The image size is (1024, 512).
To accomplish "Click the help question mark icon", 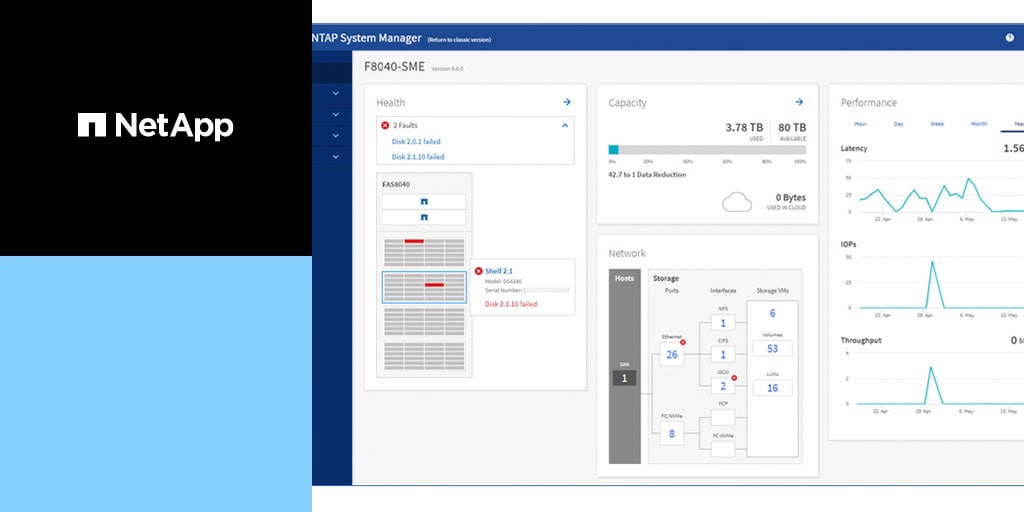I will [1009, 38].
